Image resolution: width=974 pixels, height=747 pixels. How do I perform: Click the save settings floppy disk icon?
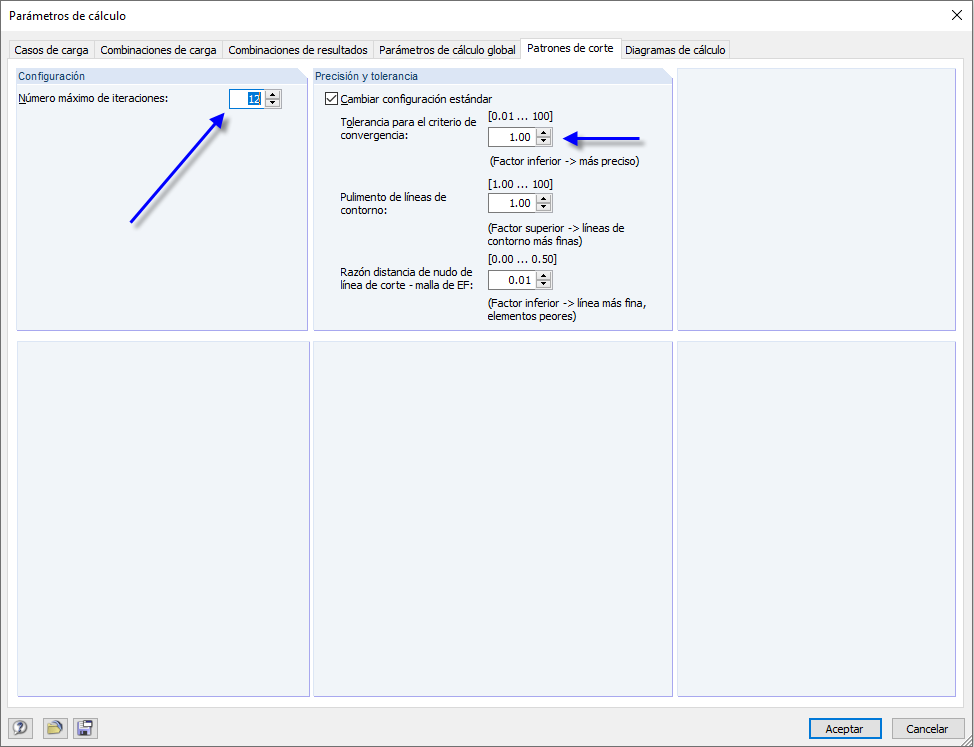pyautogui.click(x=85, y=728)
